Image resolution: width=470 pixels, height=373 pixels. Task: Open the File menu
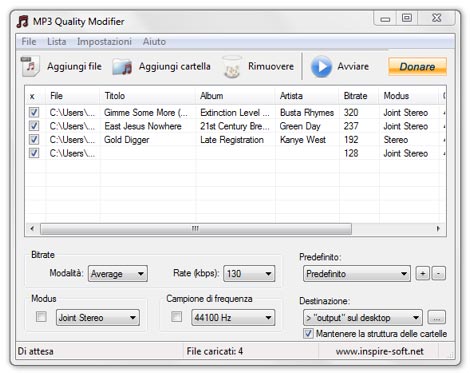click(x=29, y=42)
